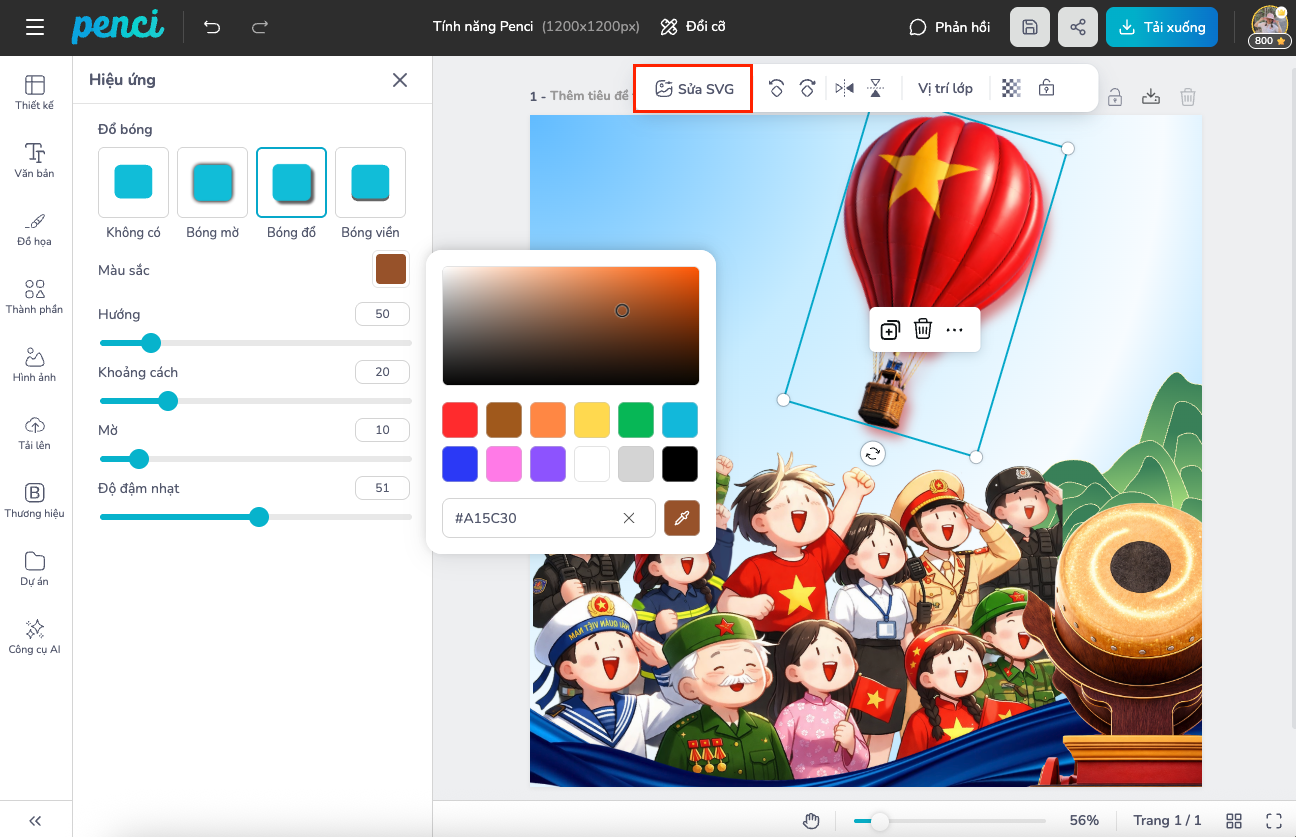The width and height of the screenshot is (1296, 837).
Task: Click the undo arrow icon
Action: point(212,27)
